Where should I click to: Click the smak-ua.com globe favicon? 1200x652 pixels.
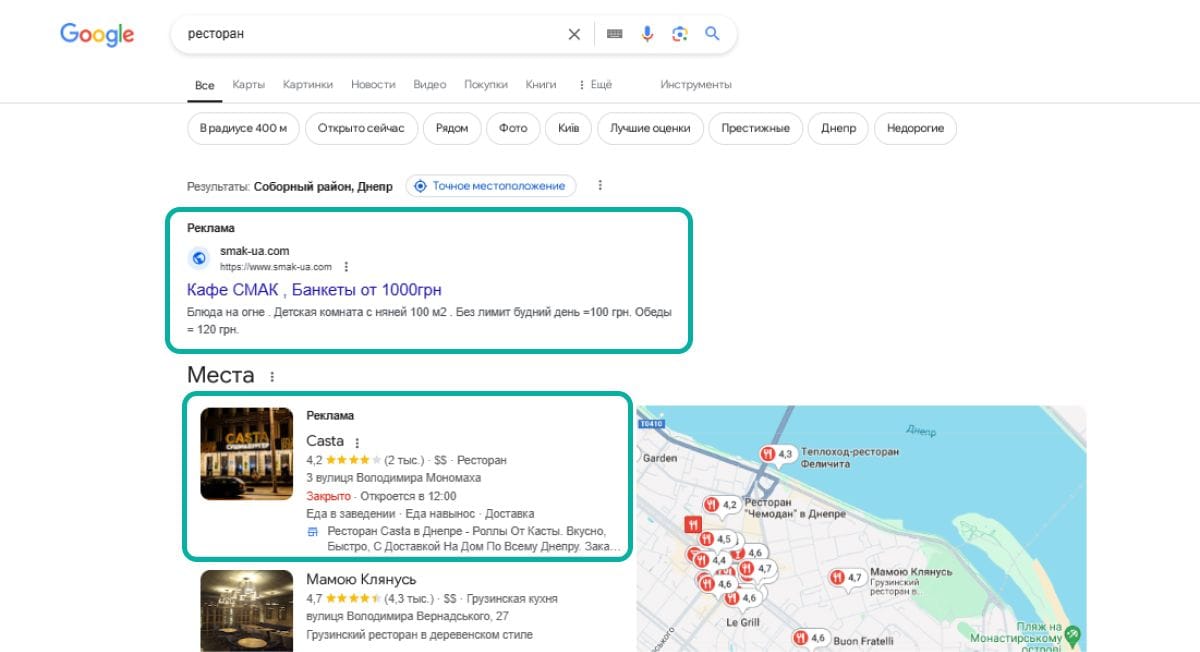199,258
